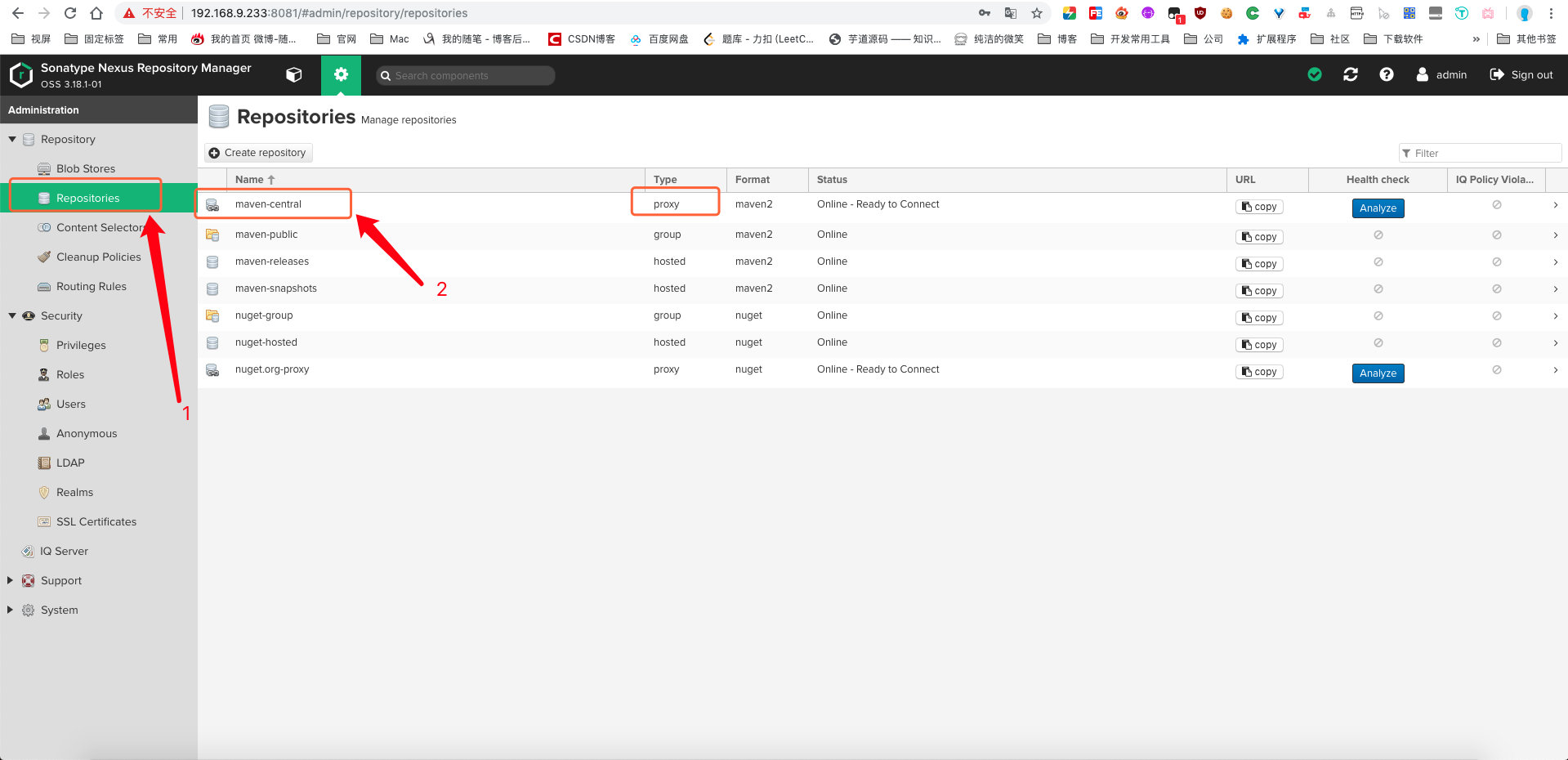Copy URL of maven-central

pos(1259,207)
